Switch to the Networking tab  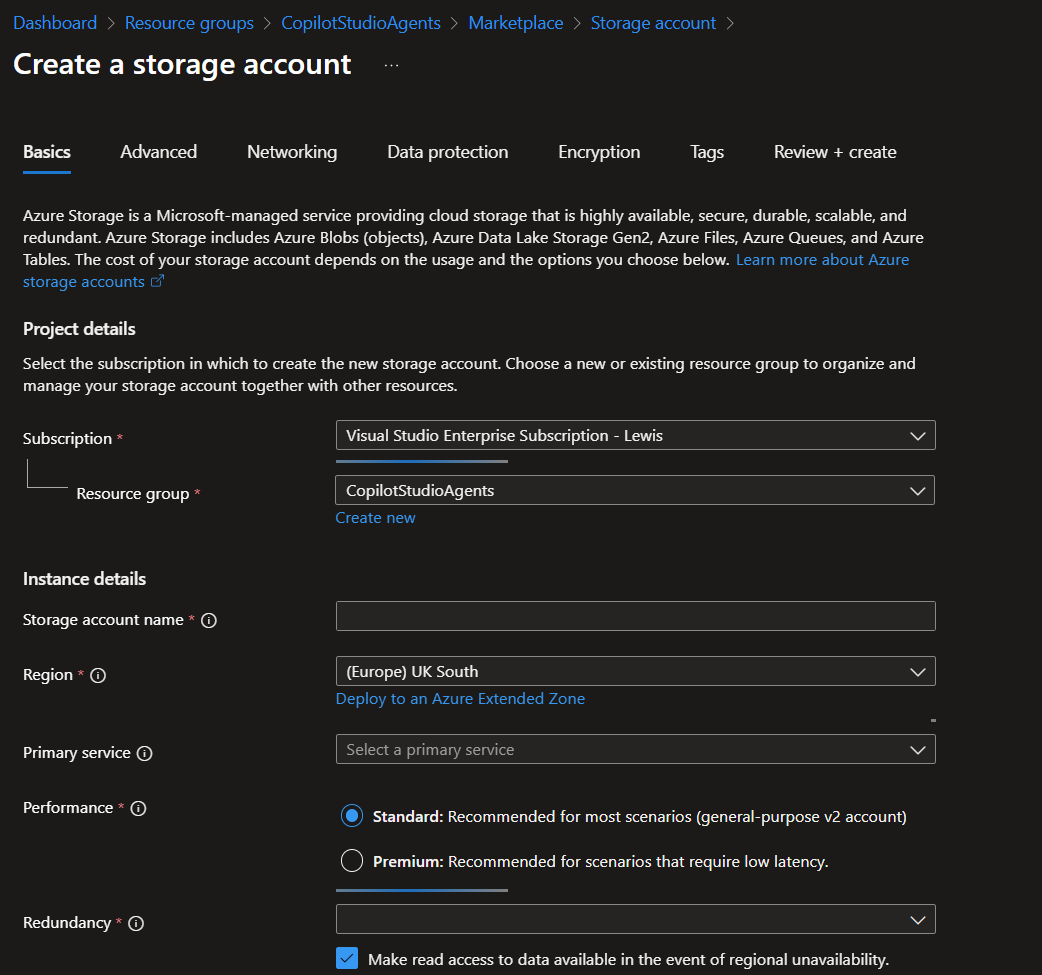291,152
